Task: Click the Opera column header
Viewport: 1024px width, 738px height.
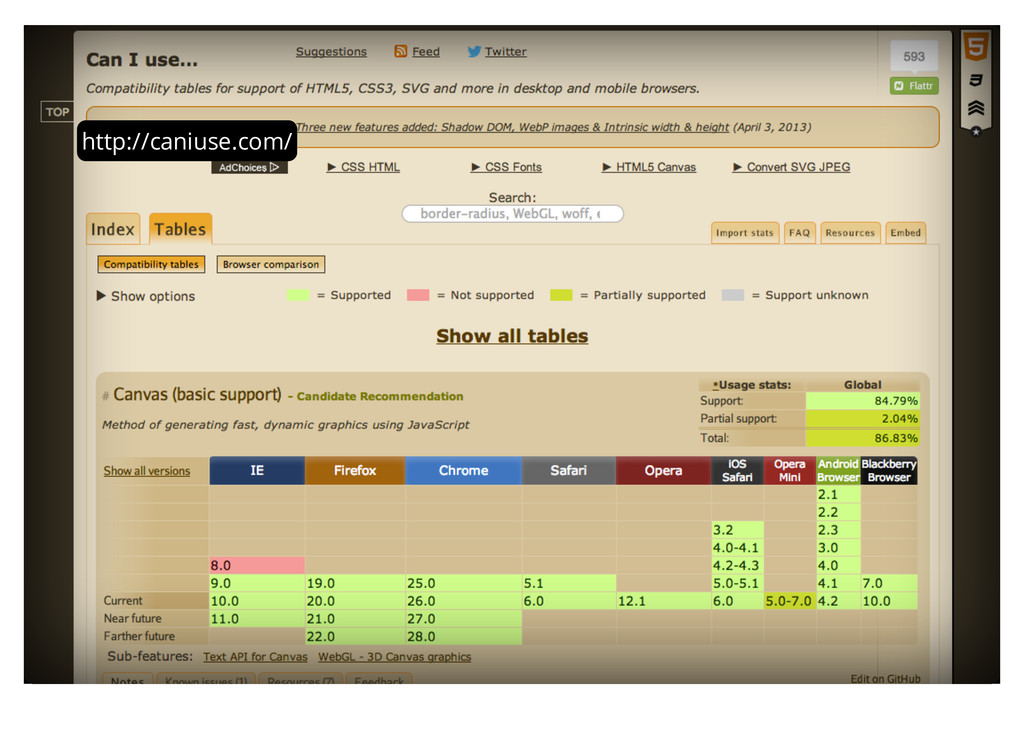Action: pyautogui.click(x=664, y=471)
